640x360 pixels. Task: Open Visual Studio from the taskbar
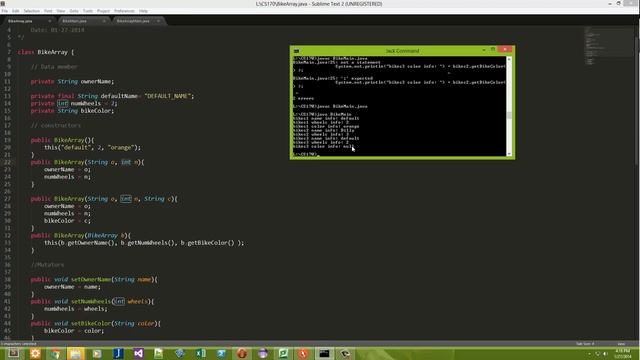pos(138,353)
